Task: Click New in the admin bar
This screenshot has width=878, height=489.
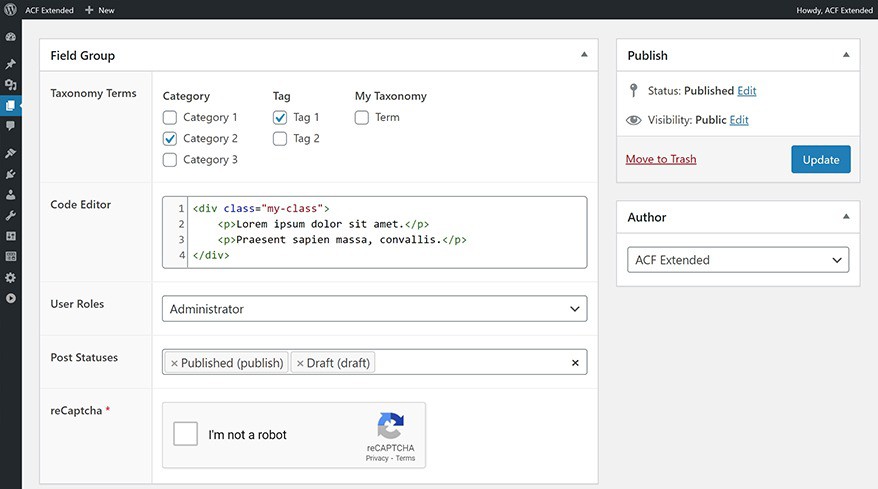Action: pyautogui.click(x=99, y=10)
